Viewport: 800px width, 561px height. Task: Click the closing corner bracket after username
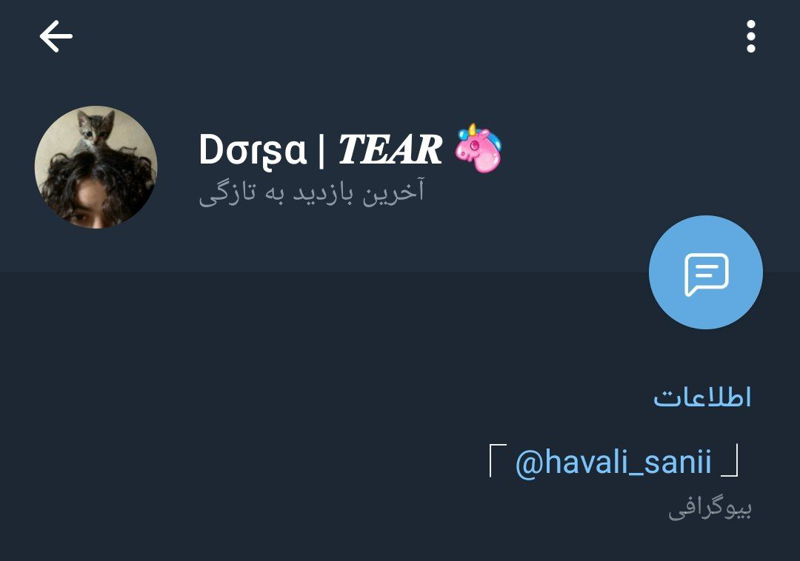(x=730, y=460)
